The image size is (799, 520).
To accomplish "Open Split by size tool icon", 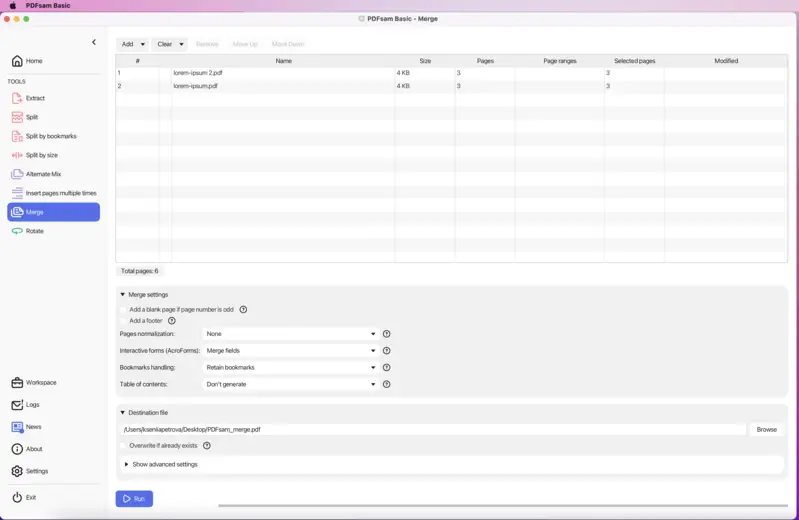I will coord(17,155).
